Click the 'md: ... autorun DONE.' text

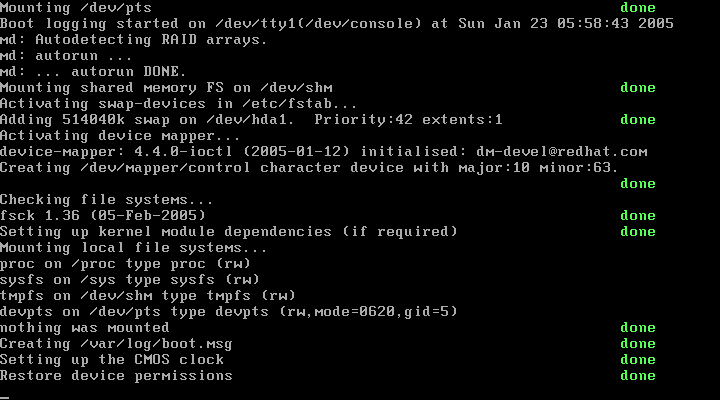click(x=93, y=72)
